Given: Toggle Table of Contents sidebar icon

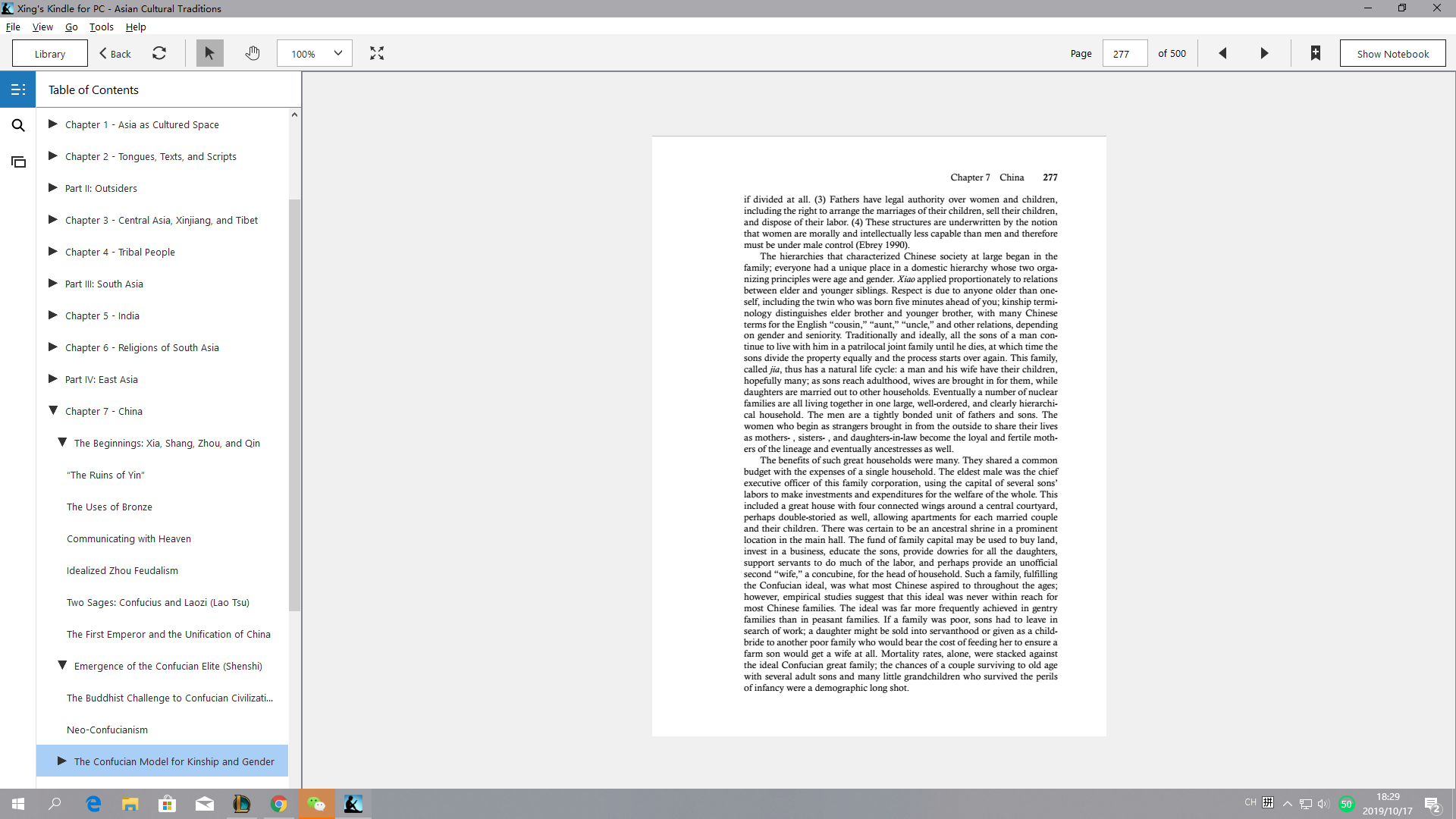Looking at the screenshot, I should coord(18,89).
